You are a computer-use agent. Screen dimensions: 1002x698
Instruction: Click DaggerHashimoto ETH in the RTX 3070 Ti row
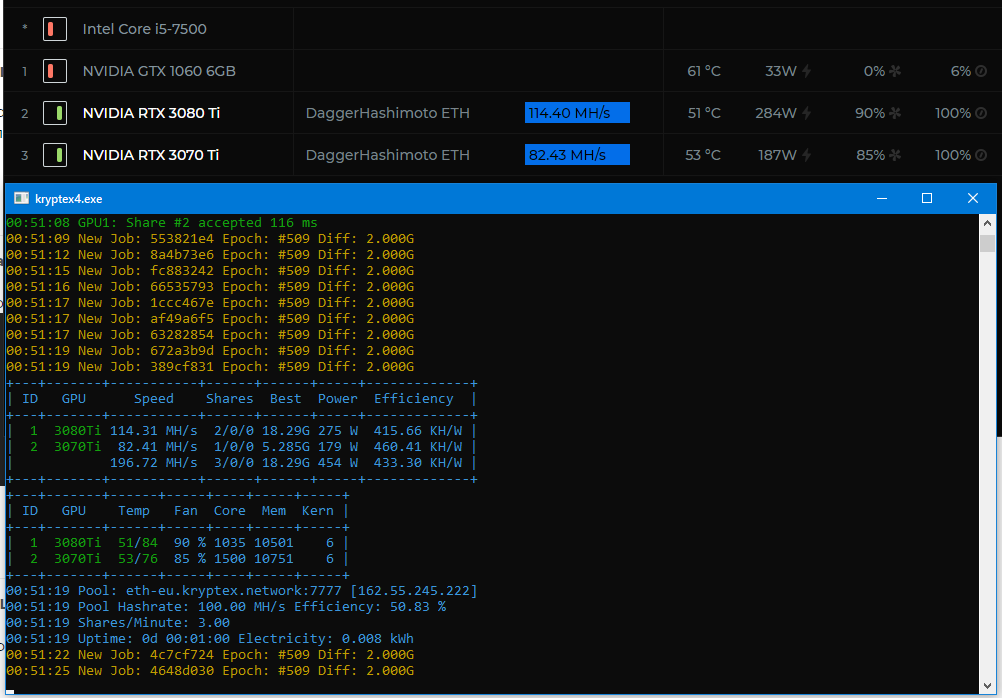coord(388,155)
